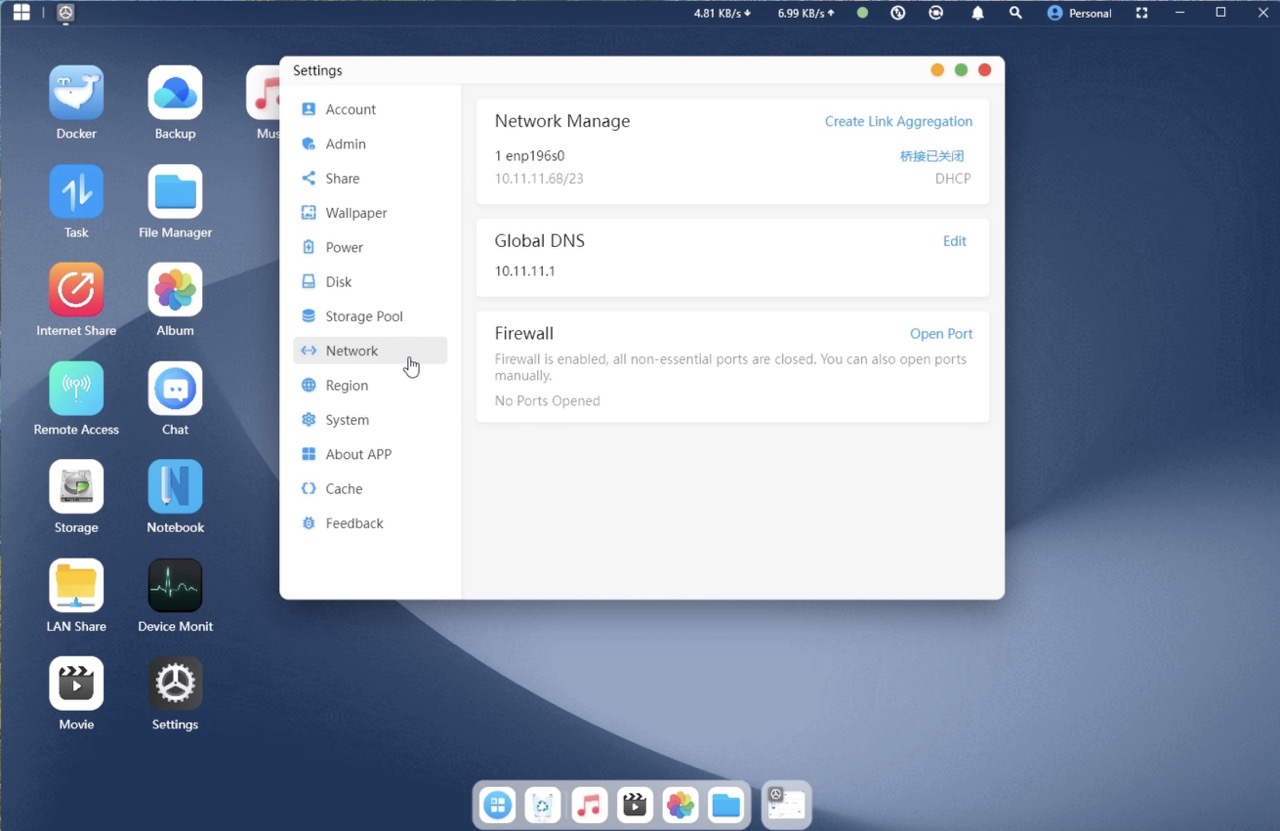Open Internet Share app
This screenshot has width=1280, height=831.
(76, 290)
